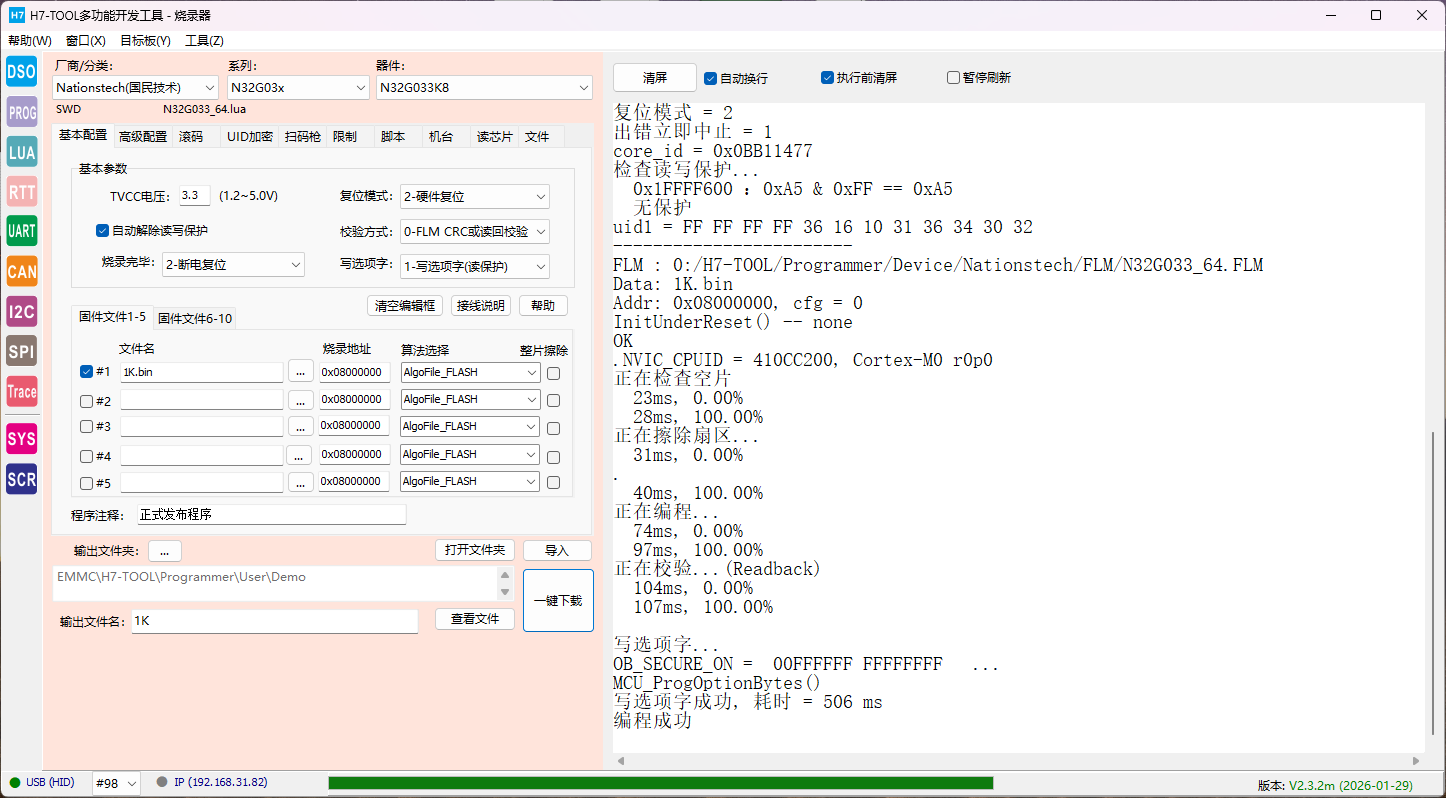Open the 复位模式 dropdown
This screenshot has height=798, width=1446.
pyautogui.click(x=474, y=197)
